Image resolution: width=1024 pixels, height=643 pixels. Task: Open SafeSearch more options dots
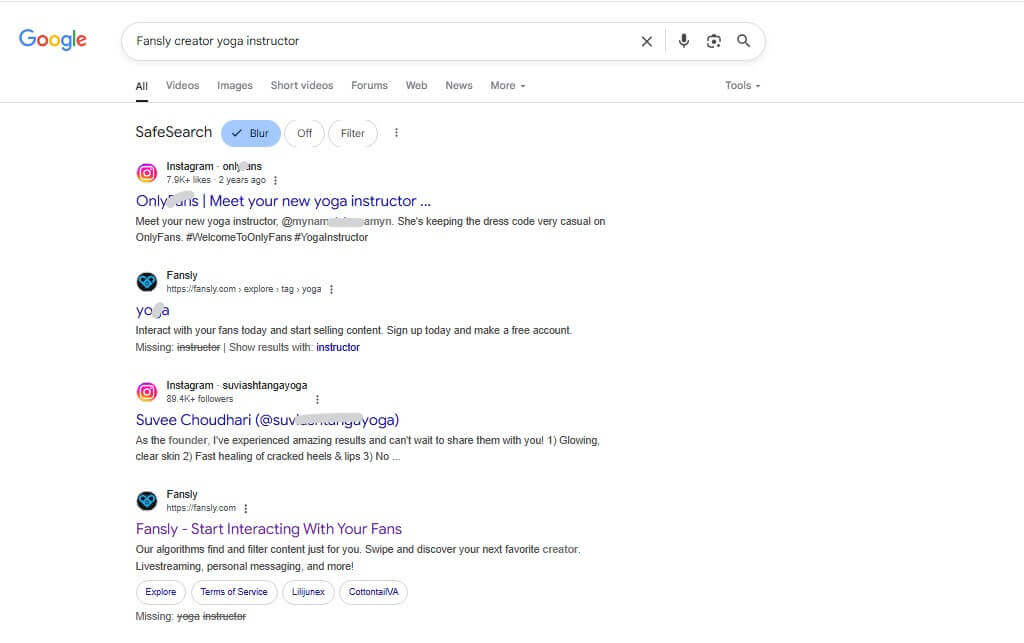click(x=396, y=133)
